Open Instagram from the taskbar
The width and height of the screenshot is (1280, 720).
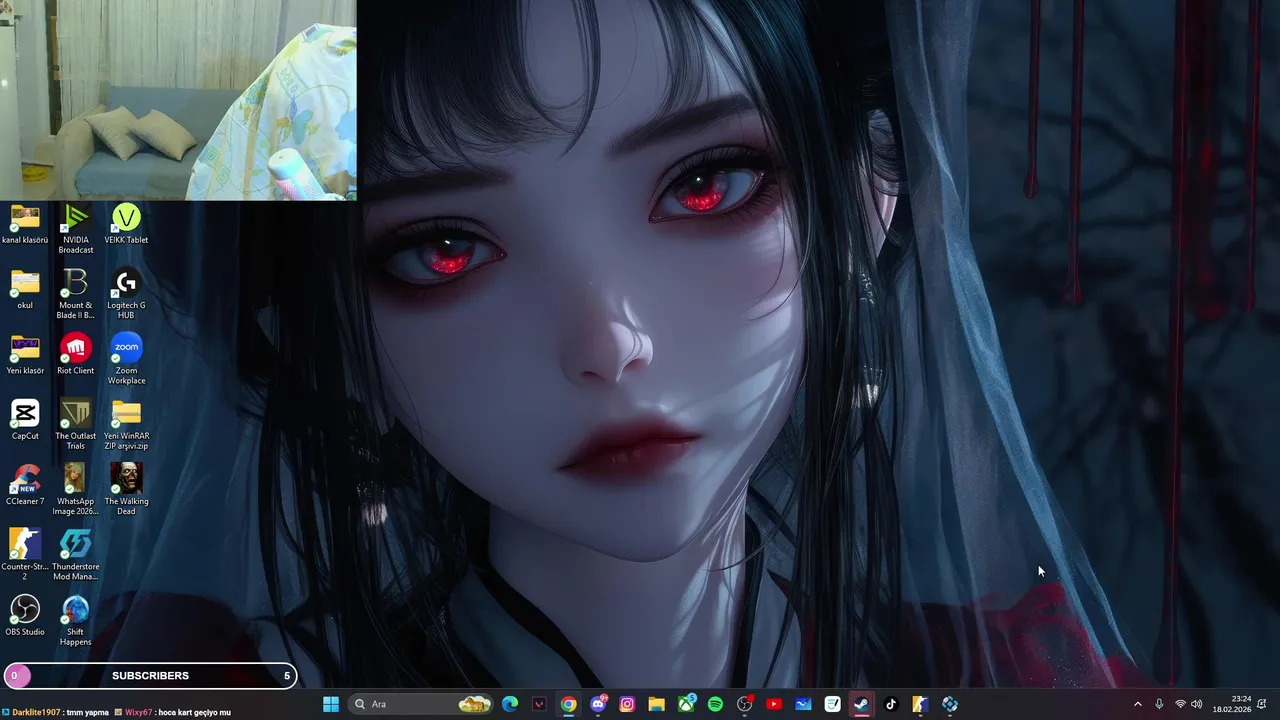(x=627, y=704)
